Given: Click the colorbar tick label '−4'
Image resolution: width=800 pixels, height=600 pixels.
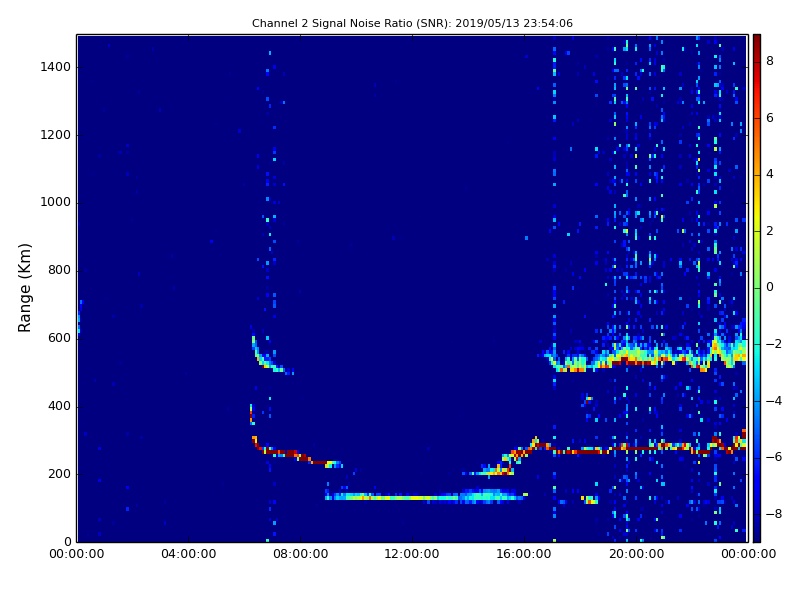Looking at the screenshot, I should click(773, 401).
